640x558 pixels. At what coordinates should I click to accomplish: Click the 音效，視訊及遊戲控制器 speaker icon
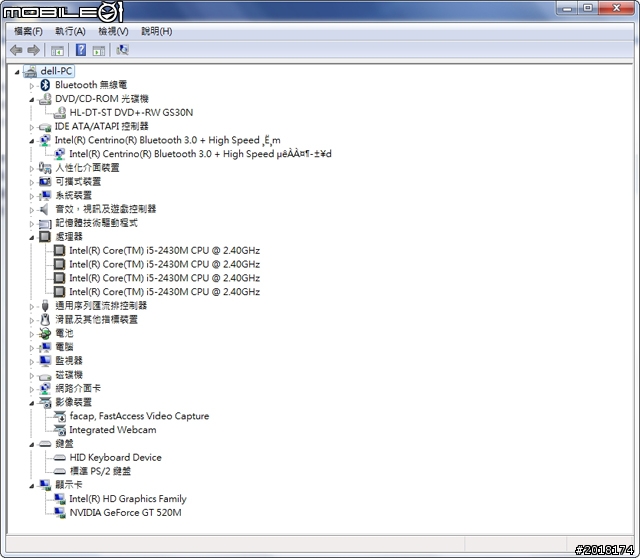pos(44,209)
